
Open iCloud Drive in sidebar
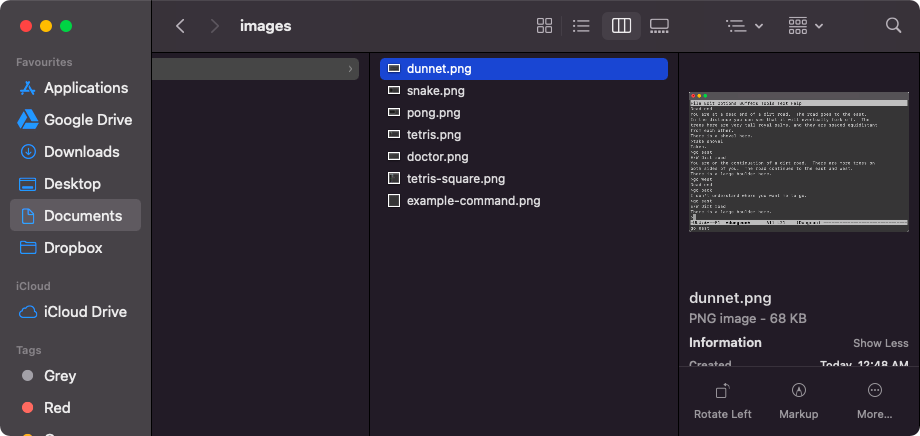pos(85,312)
